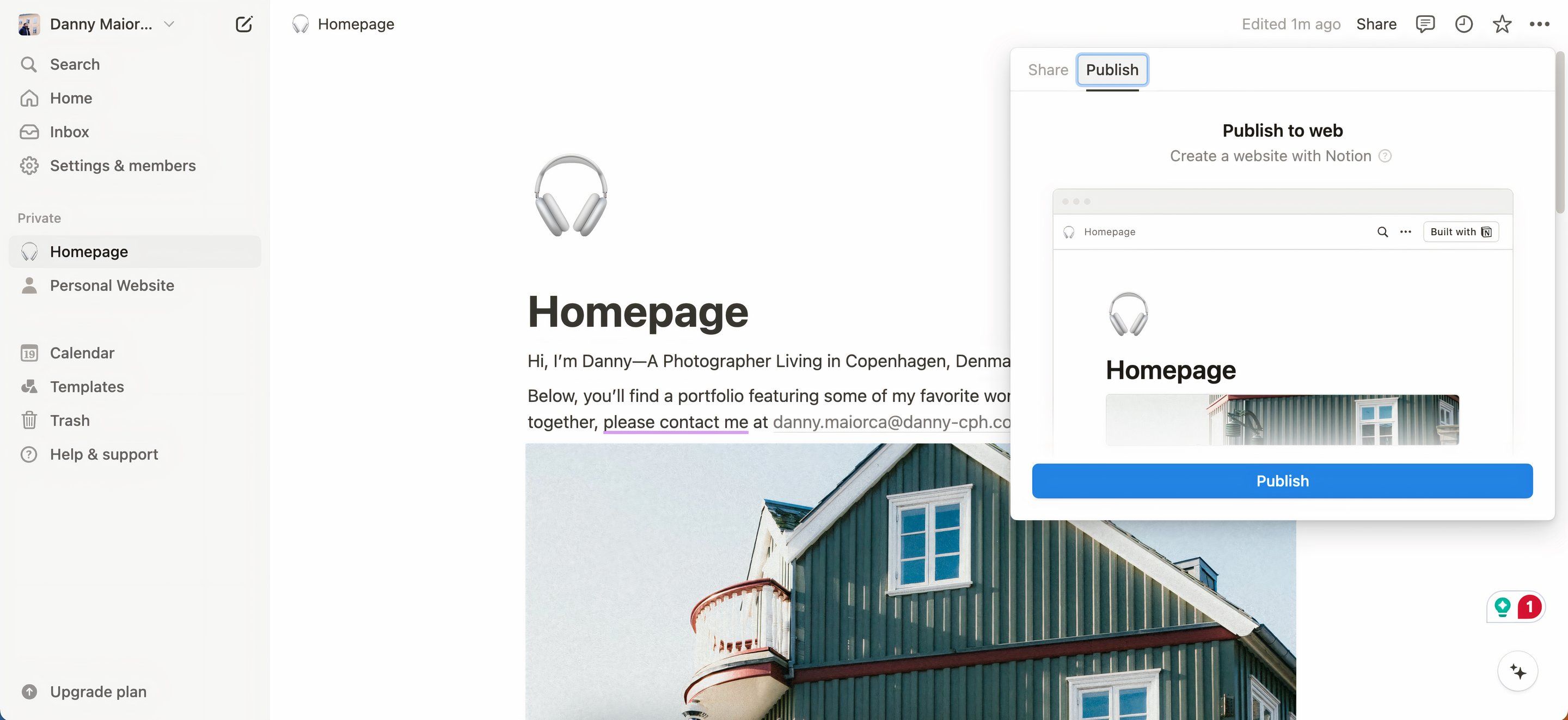
Task: Click the Templates icon in sidebar
Action: [28, 386]
